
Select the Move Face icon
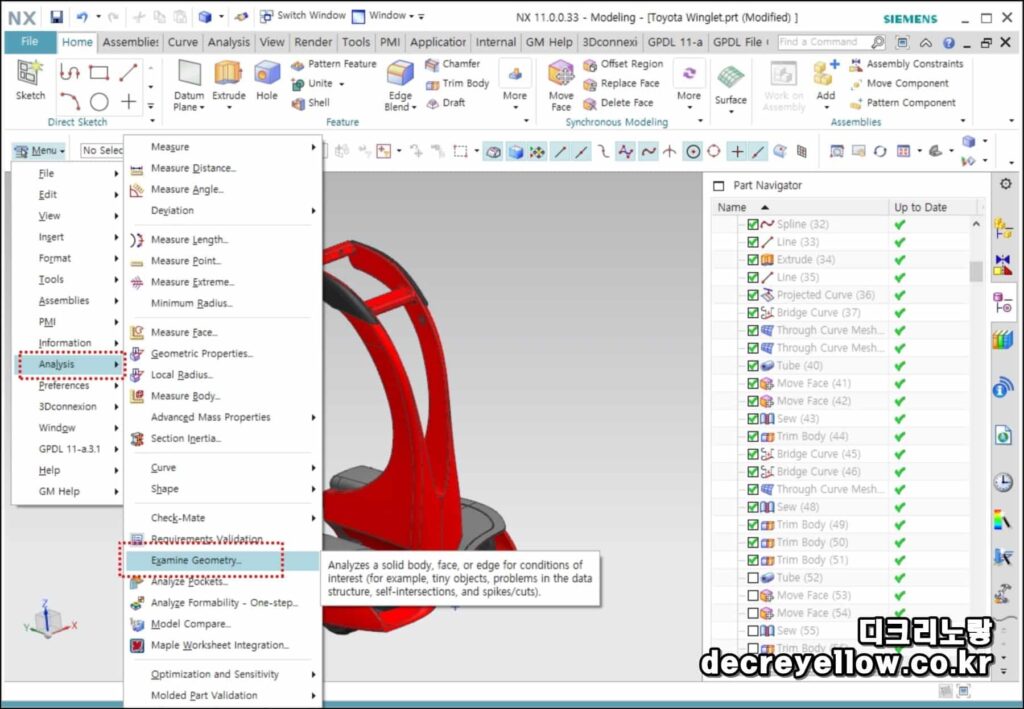click(561, 73)
